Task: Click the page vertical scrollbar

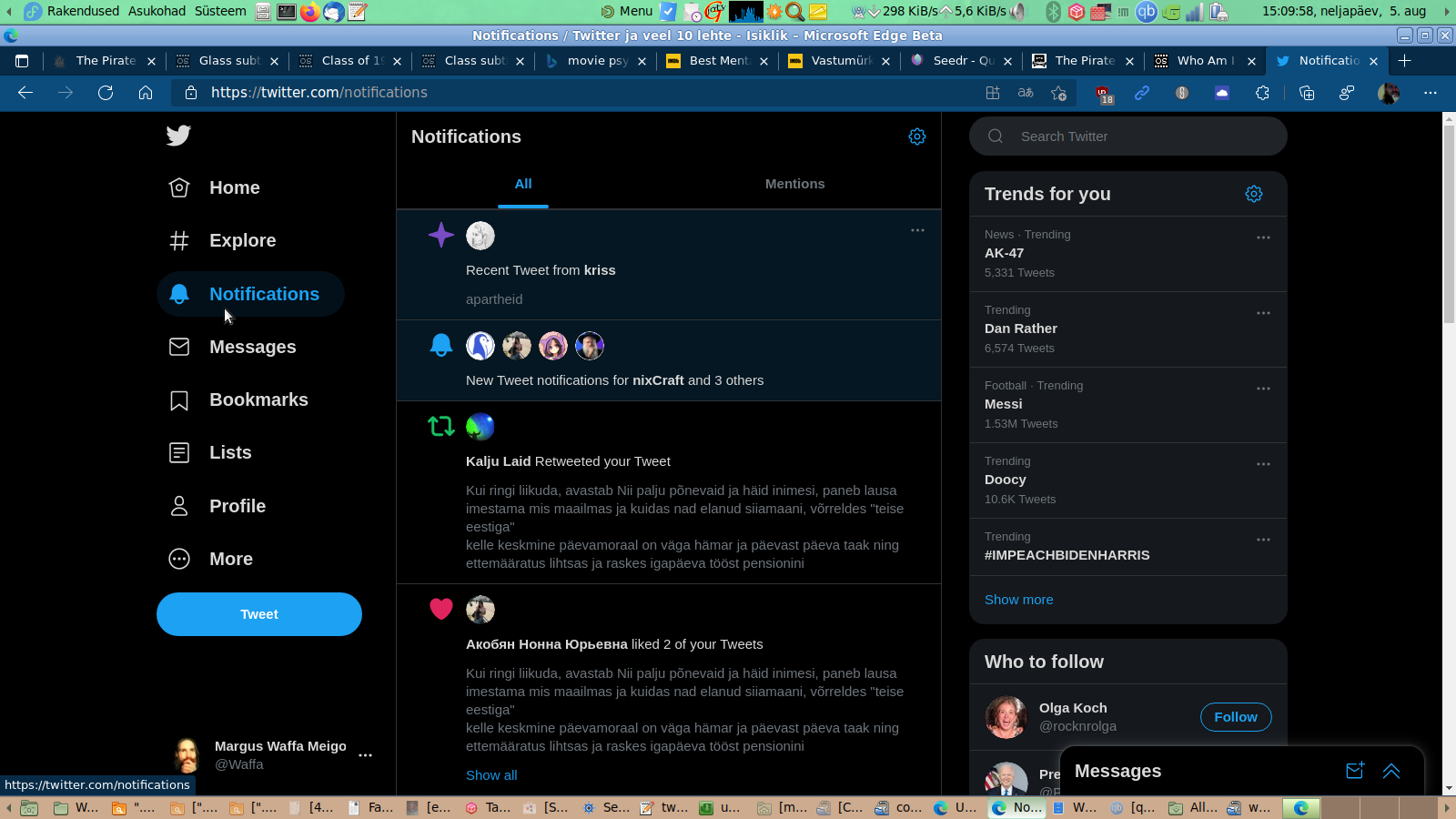Action: [x=1449, y=223]
